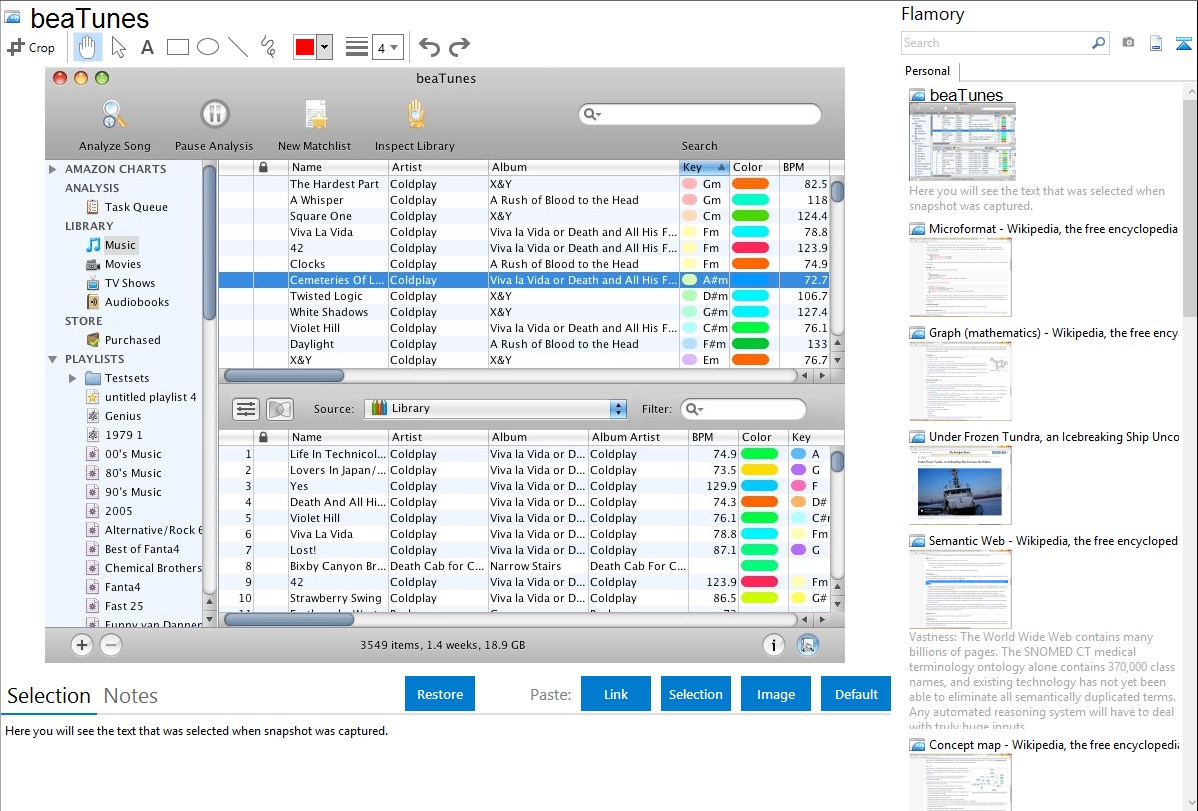This screenshot has height=811, width=1198.
Task: Click the camera snapshot icon
Action: (1128, 43)
